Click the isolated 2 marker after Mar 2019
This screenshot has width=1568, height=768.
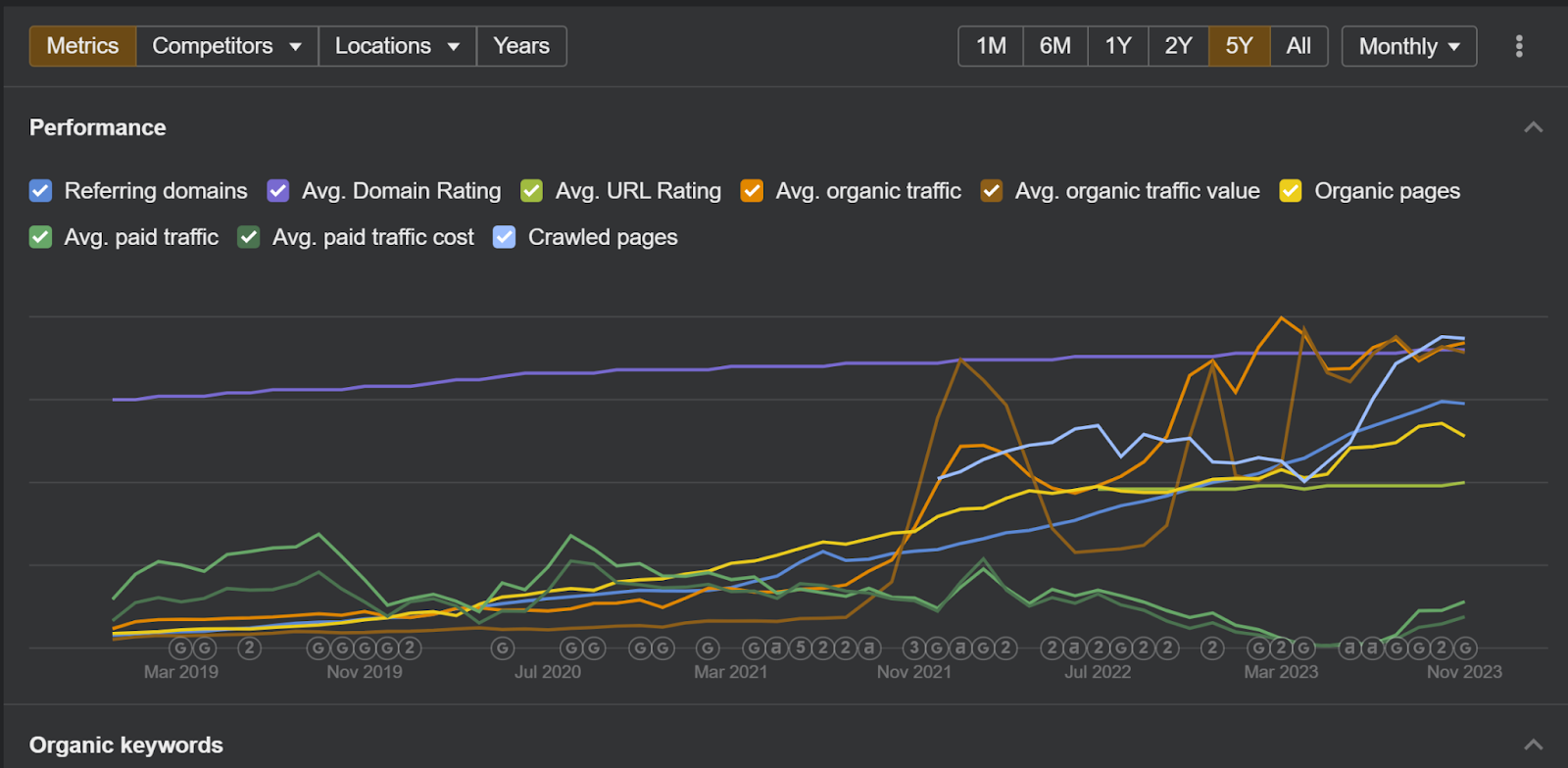tap(250, 648)
